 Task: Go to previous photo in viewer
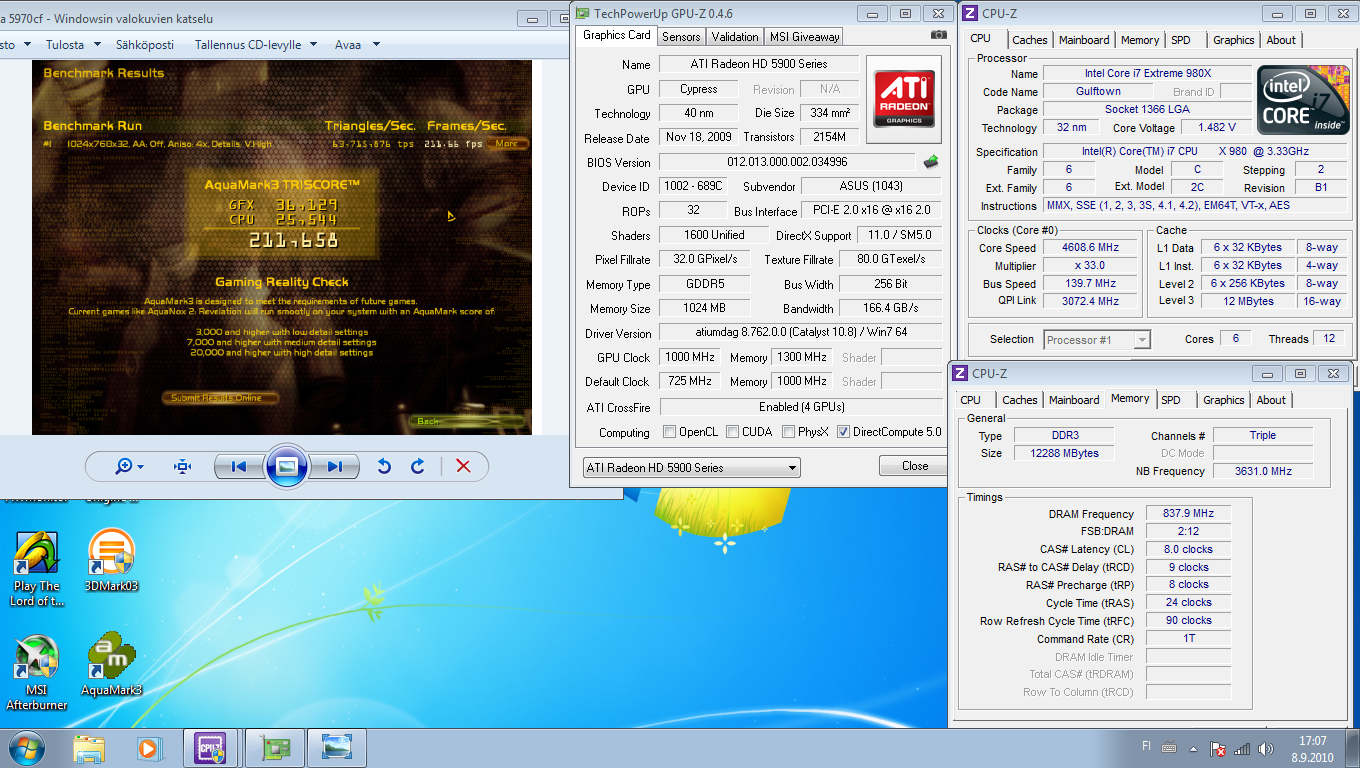[238, 466]
